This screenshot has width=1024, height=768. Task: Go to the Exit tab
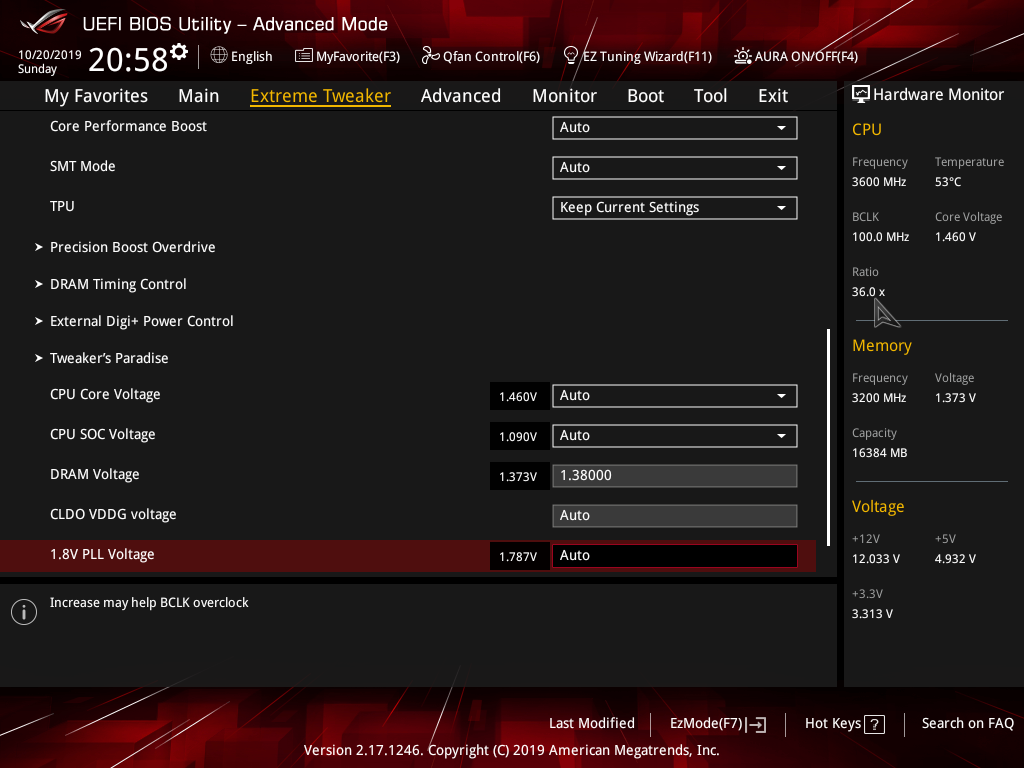773,95
